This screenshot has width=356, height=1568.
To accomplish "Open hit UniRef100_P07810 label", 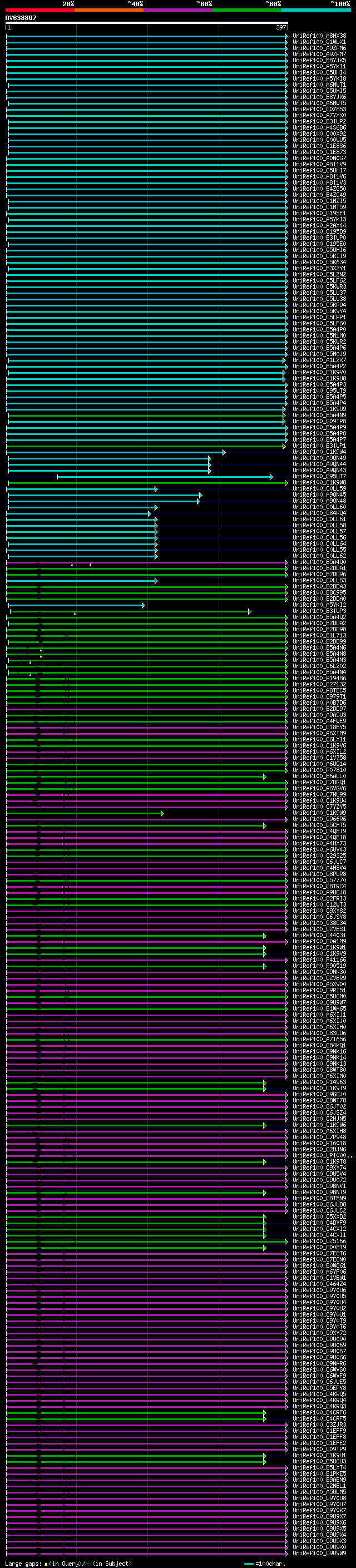I will (x=319, y=770).
